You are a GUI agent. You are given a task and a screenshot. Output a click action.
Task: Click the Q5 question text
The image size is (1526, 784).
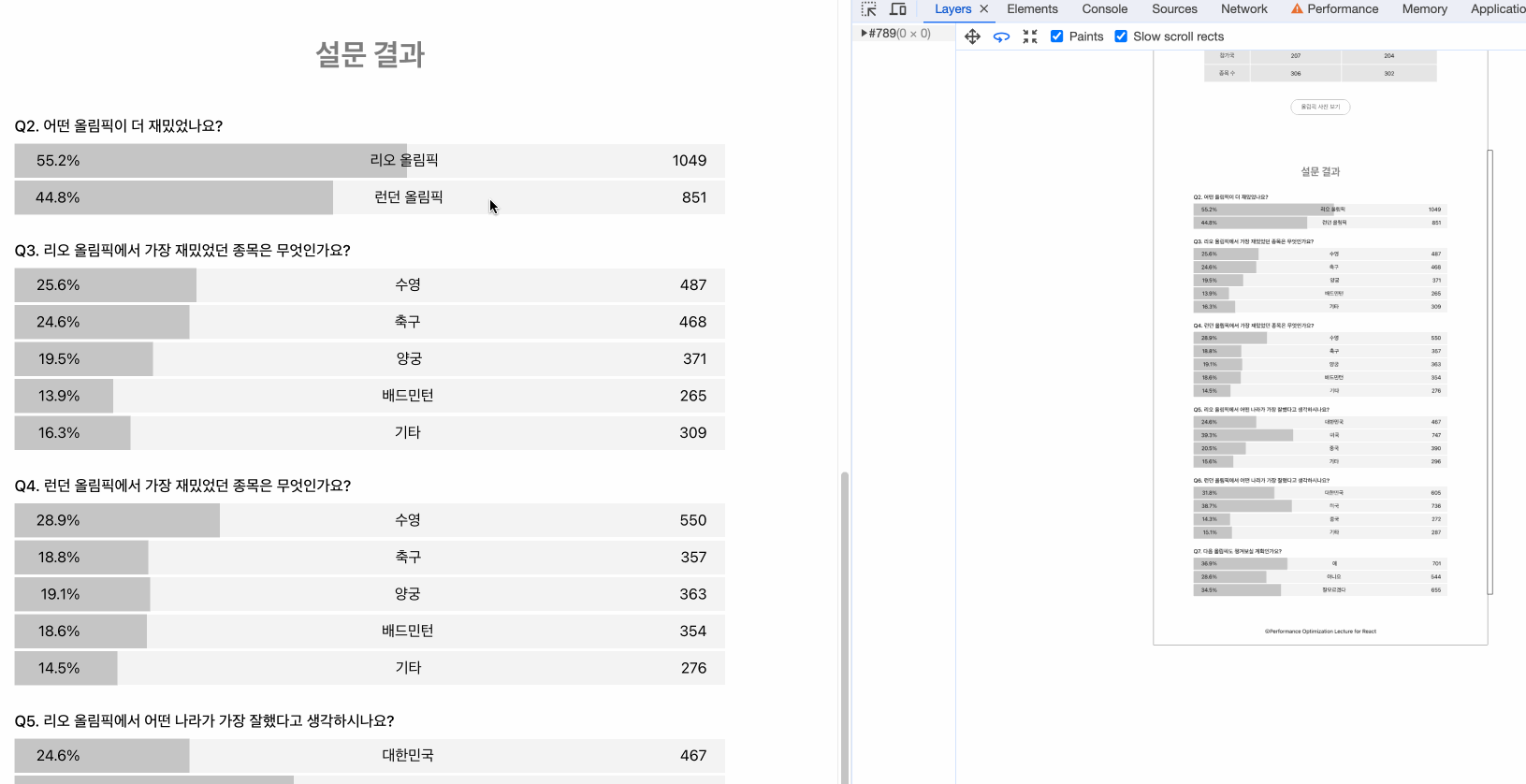[204, 721]
